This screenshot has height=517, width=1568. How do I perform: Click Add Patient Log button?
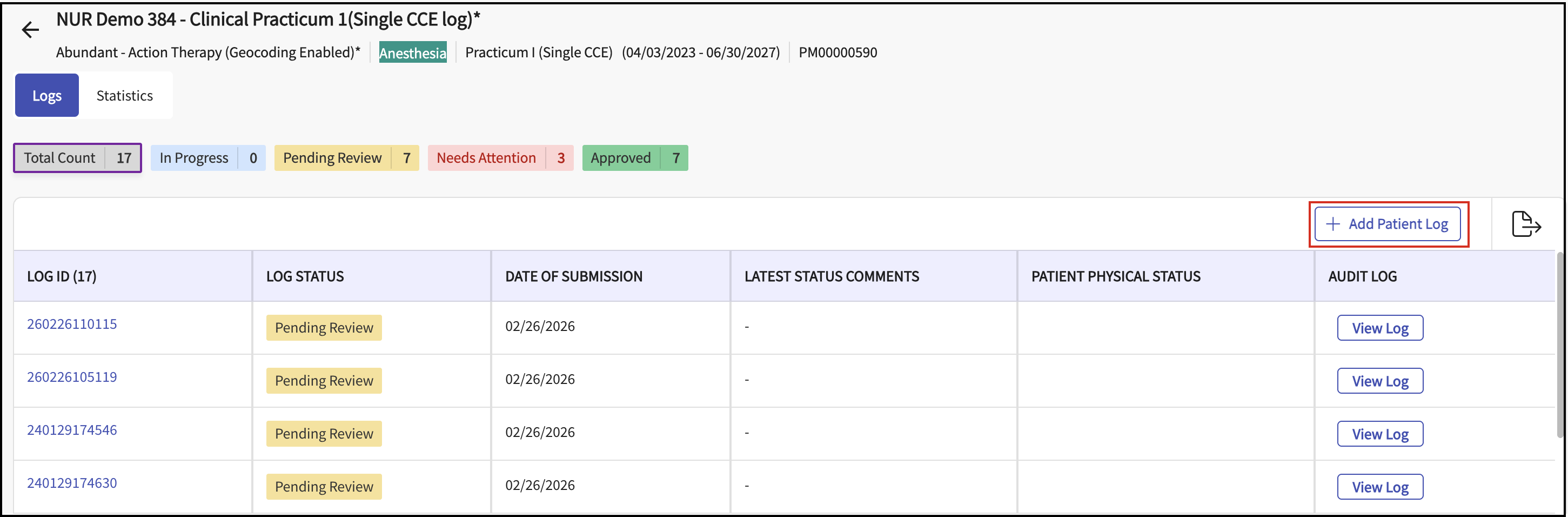tap(1387, 224)
